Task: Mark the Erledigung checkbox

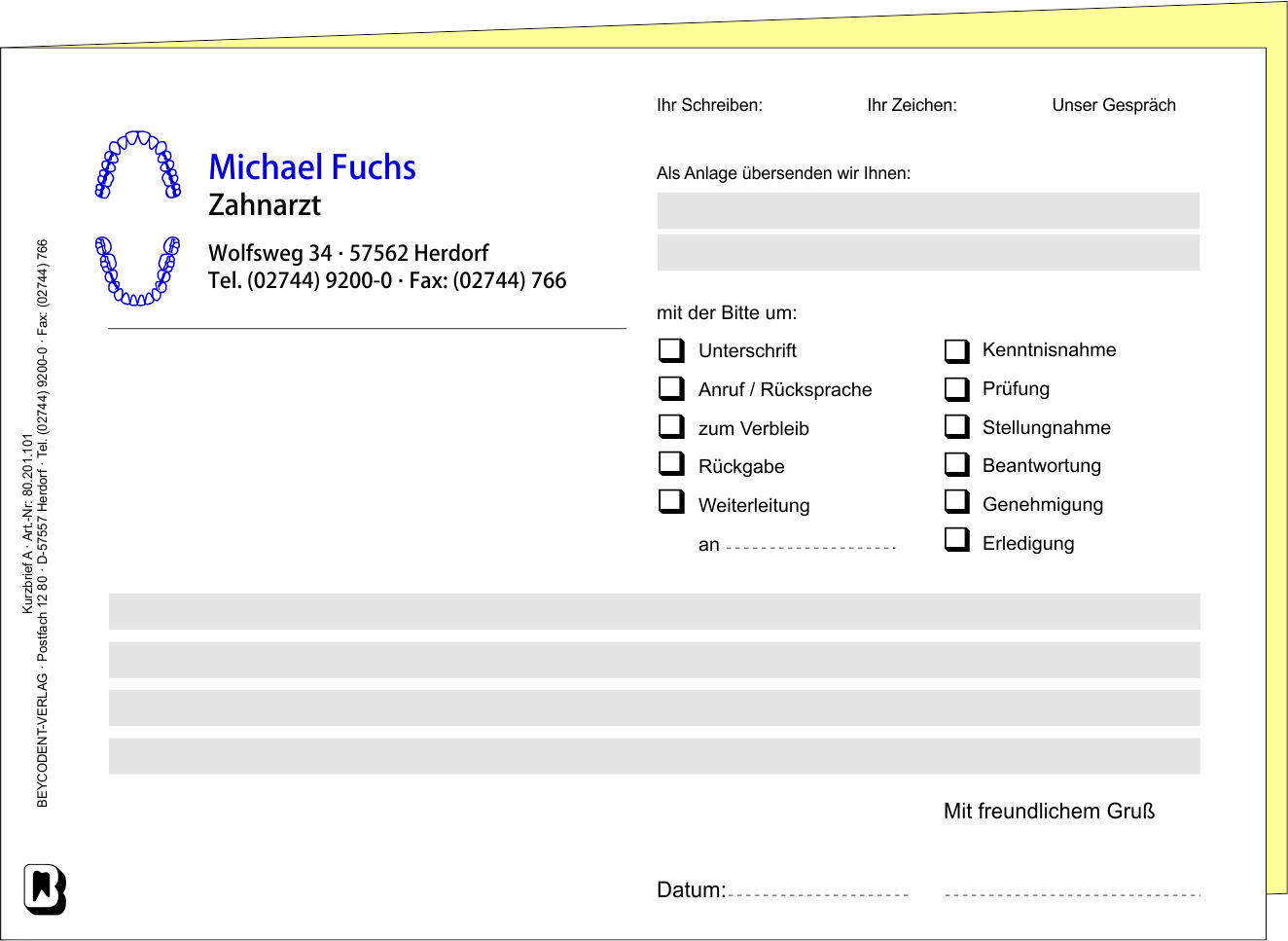Action: pos(957,540)
